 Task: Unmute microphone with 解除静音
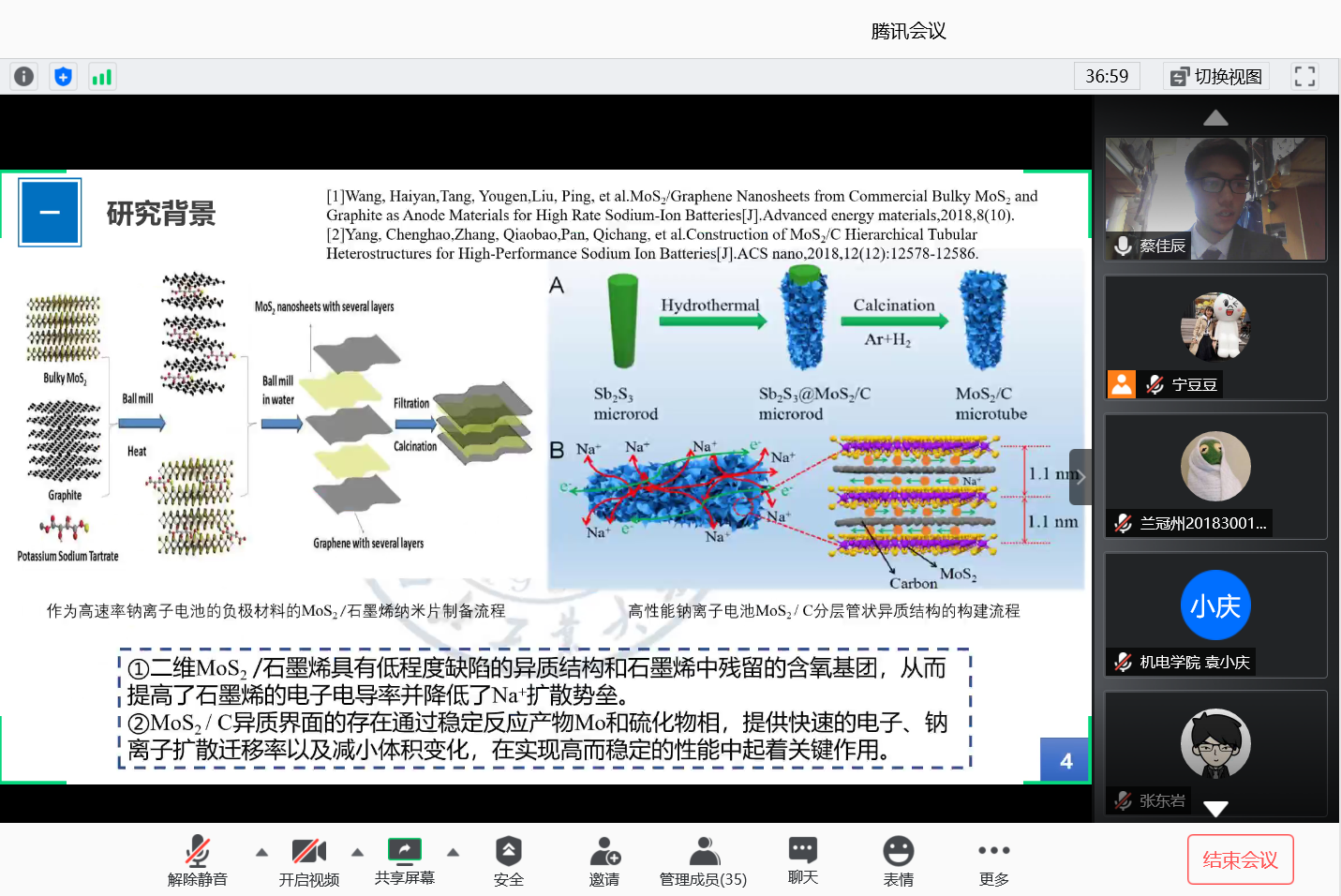tap(197, 860)
